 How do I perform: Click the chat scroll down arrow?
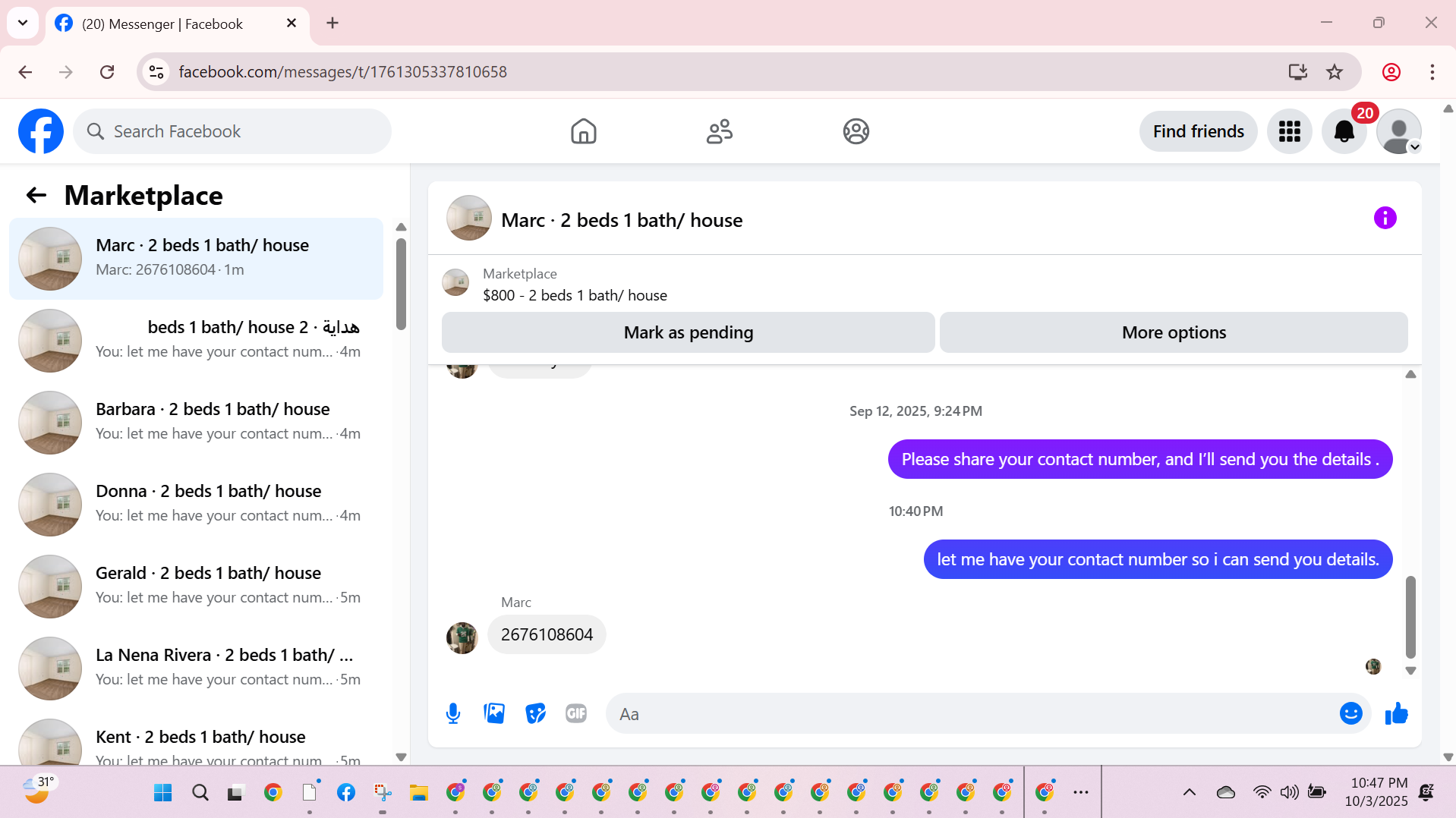click(x=1410, y=671)
